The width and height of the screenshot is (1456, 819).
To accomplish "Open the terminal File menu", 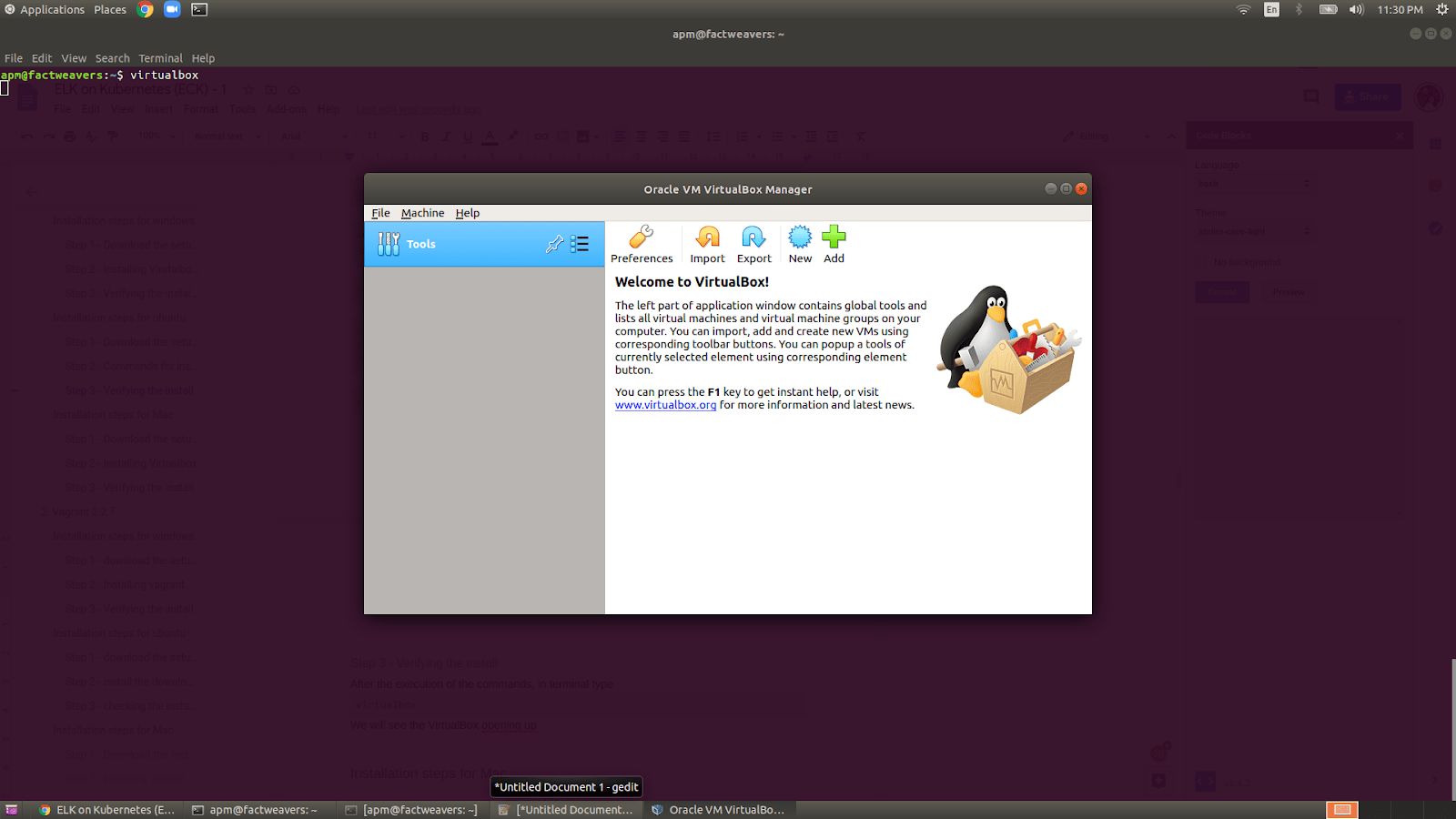I will click(x=14, y=58).
